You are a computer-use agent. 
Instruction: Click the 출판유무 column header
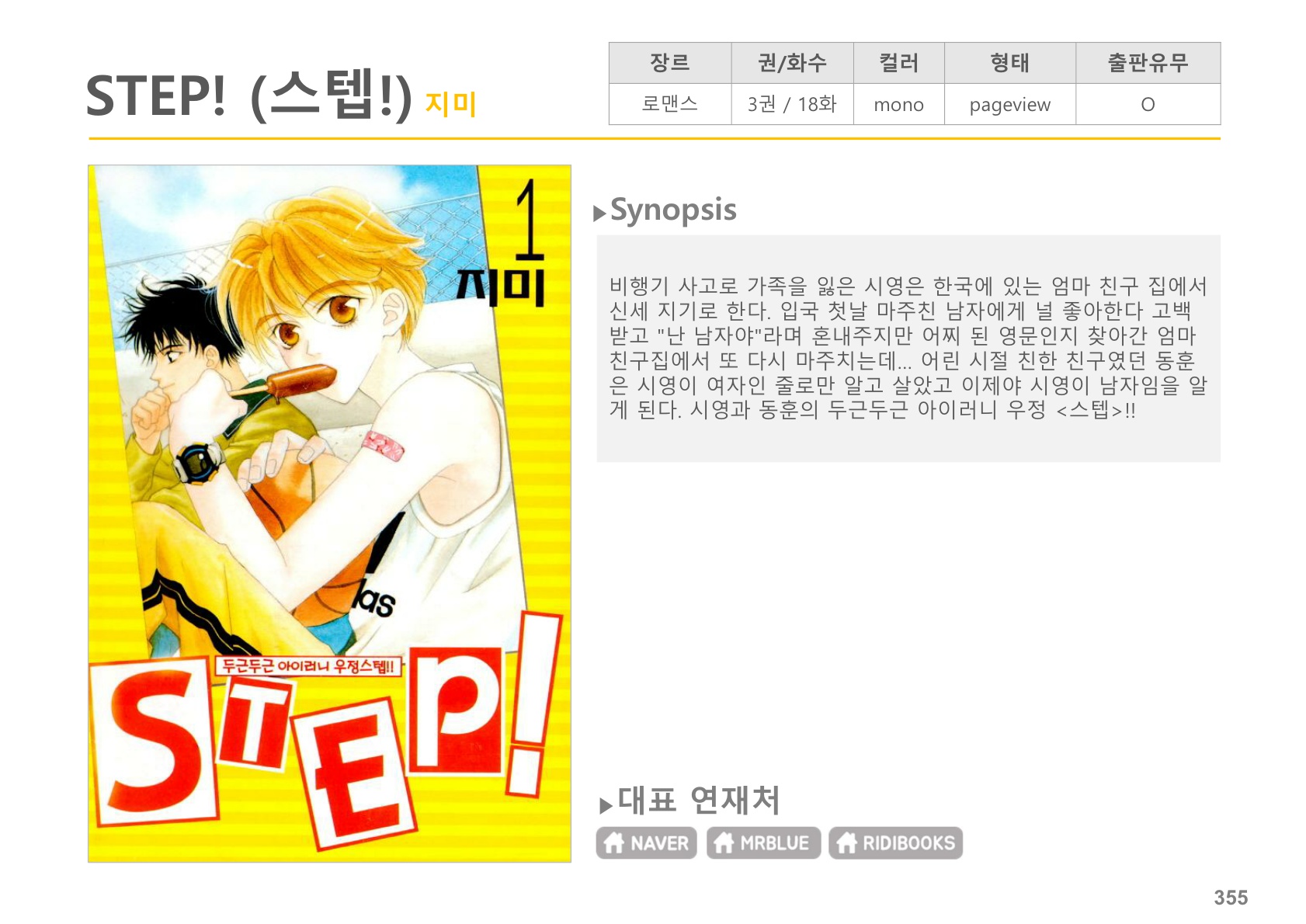click(1148, 63)
